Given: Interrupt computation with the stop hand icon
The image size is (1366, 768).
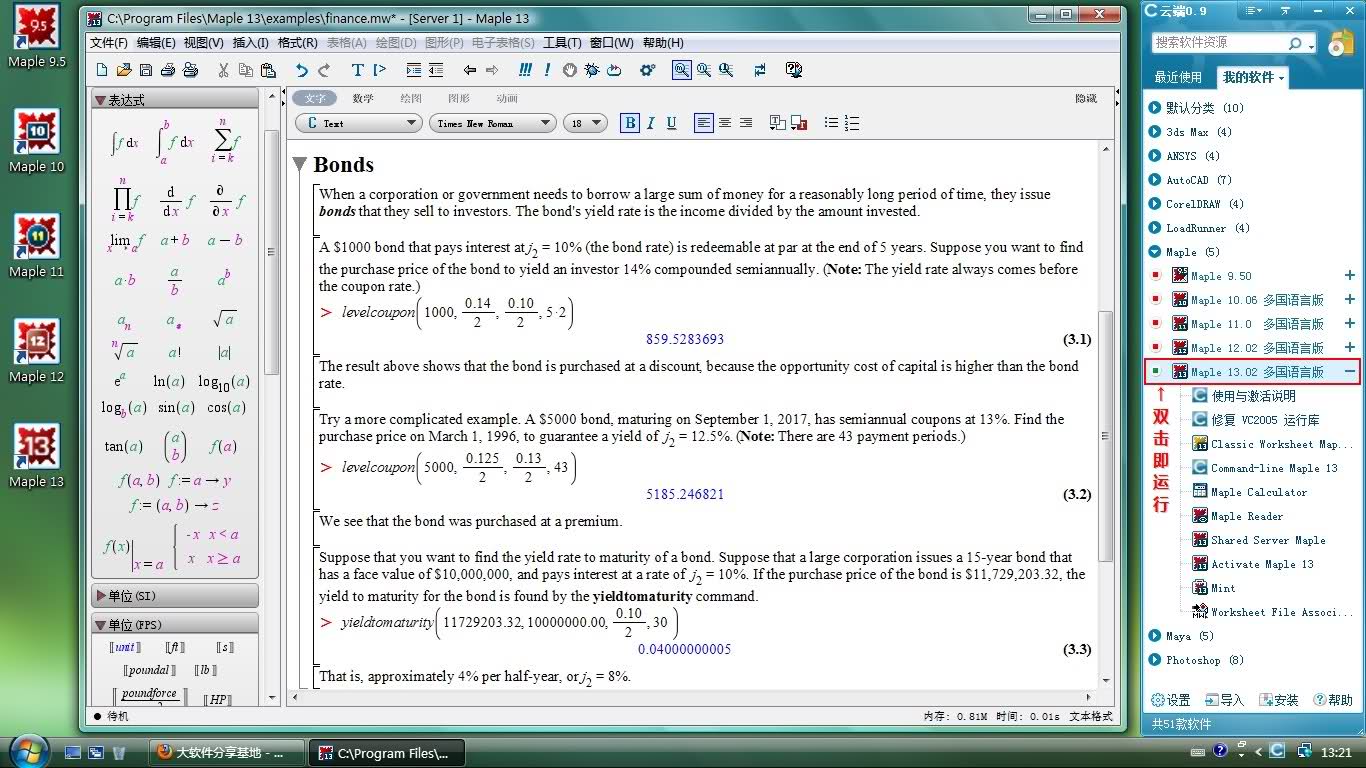Looking at the screenshot, I should pos(570,70).
